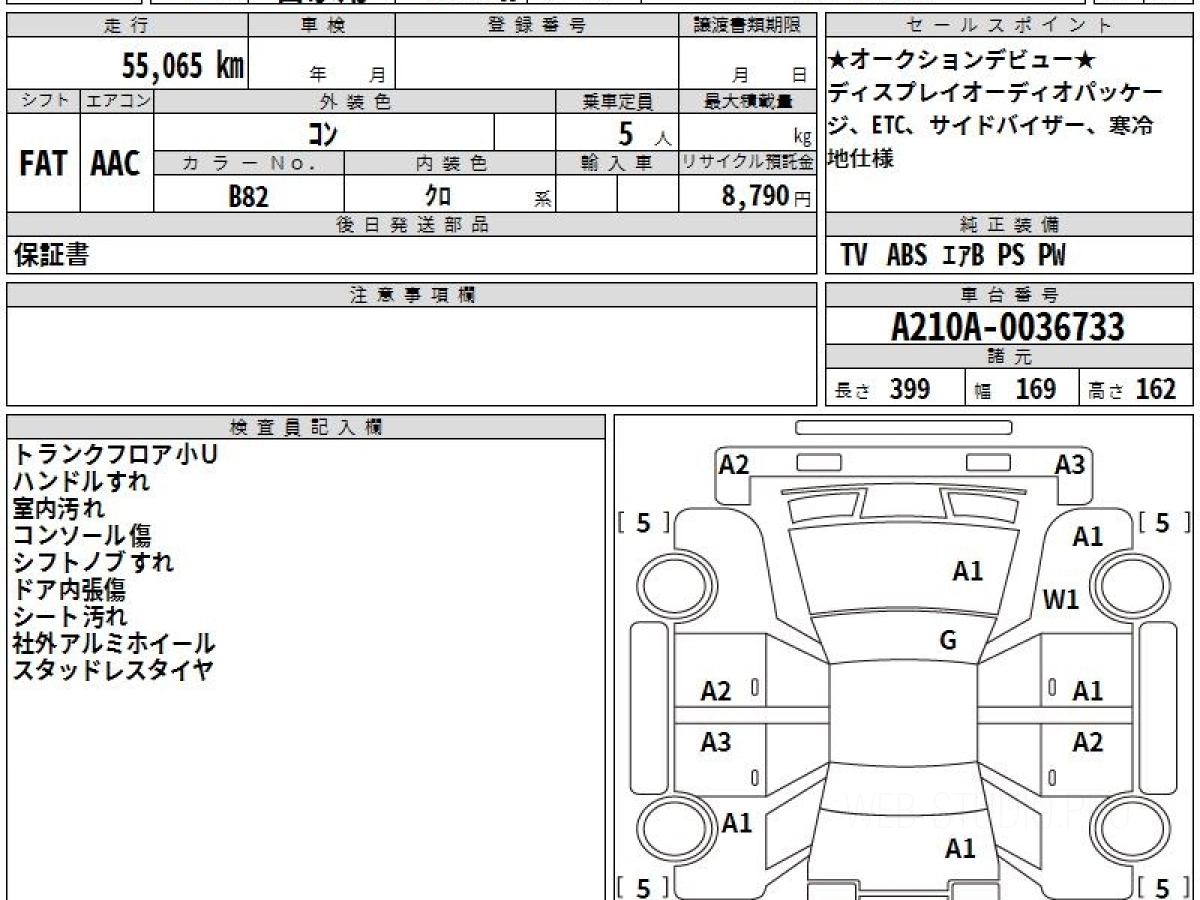Select the 長さ 399 dimension
The height and width of the screenshot is (900, 1200).
(x=882, y=389)
